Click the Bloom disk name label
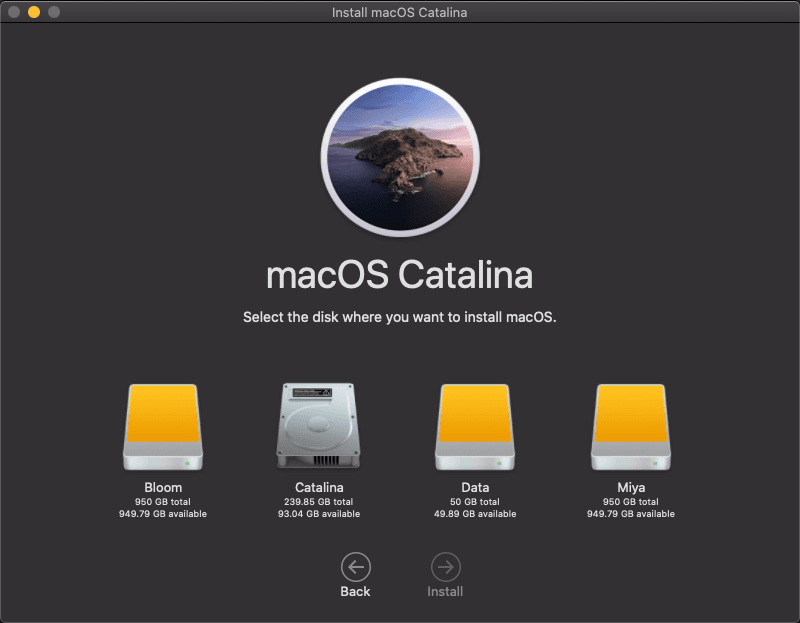Image resolution: width=800 pixels, height=623 pixels. click(x=162, y=487)
